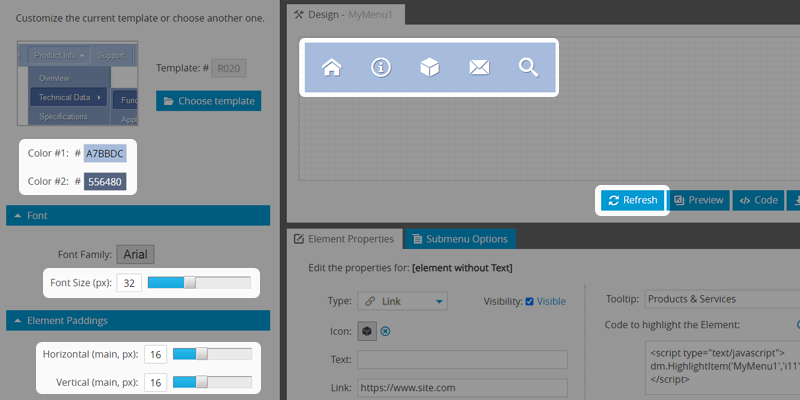Click the Vertical padding value field
This screenshot has height=400, width=800.
[x=156, y=382]
